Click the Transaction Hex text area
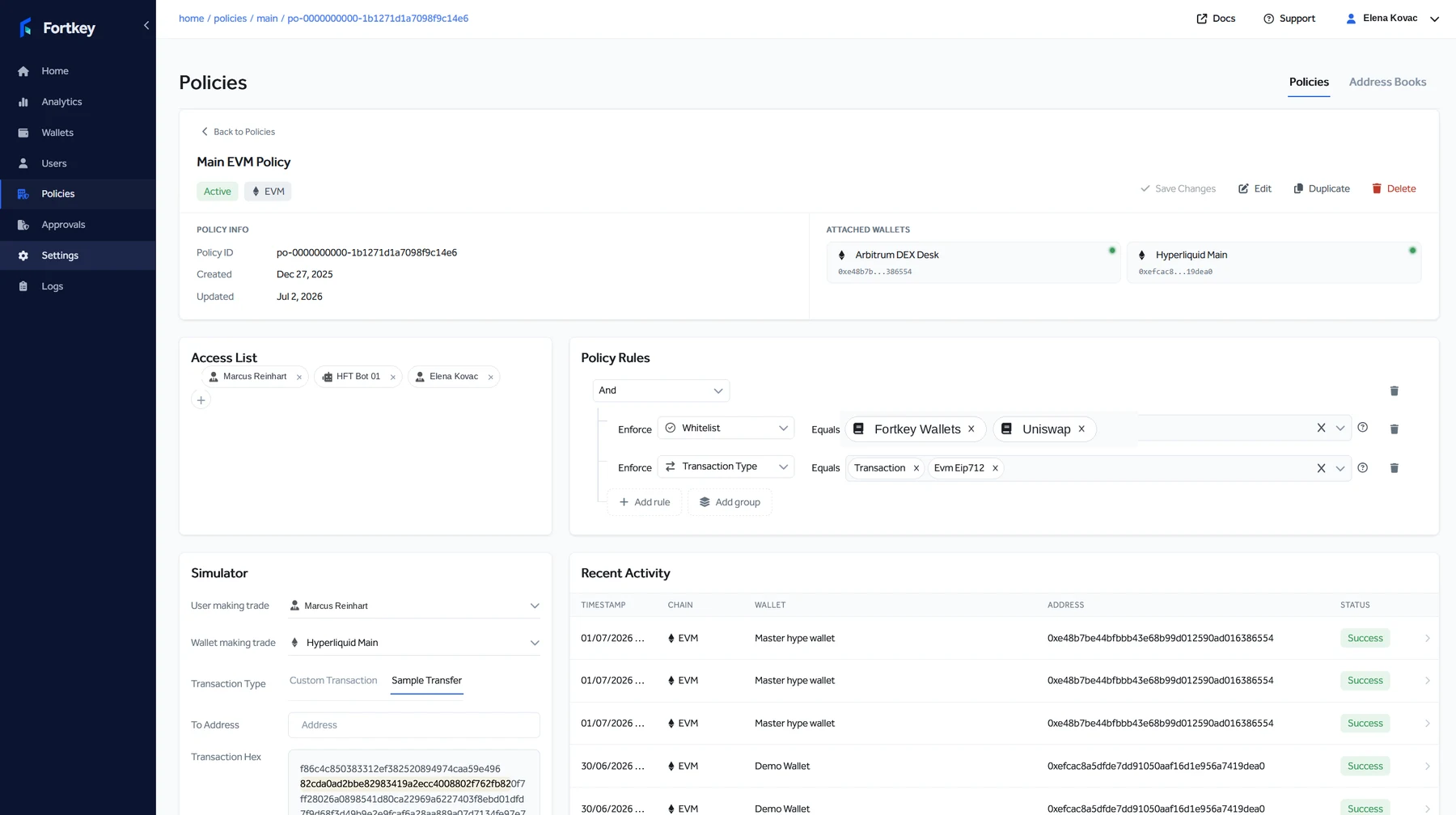 click(414, 783)
